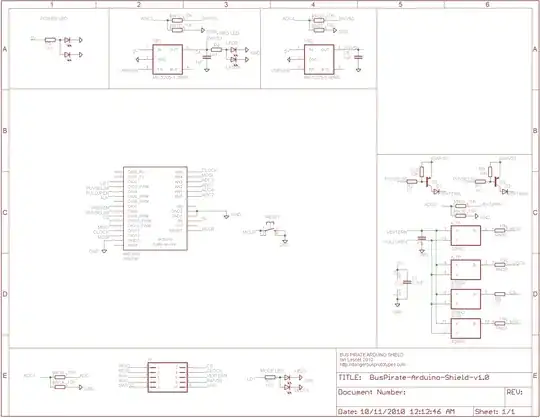The height and width of the screenshot is (418, 540).
Task: Click column marker 6 on the top ruler
Action: (487, 4)
